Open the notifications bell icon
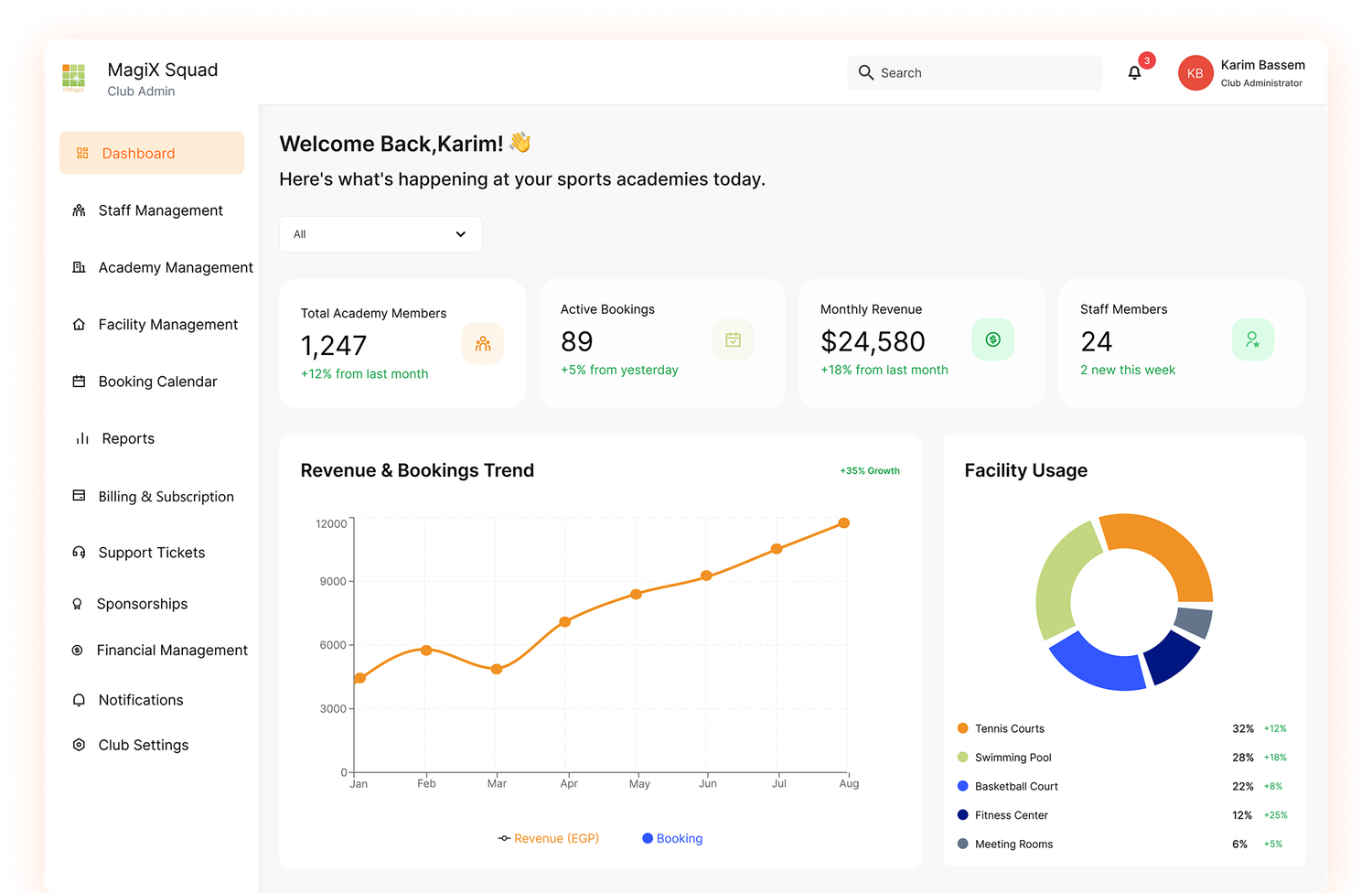Image resolution: width=1372 pixels, height=893 pixels. pyautogui.click(x=1134, y=73)
